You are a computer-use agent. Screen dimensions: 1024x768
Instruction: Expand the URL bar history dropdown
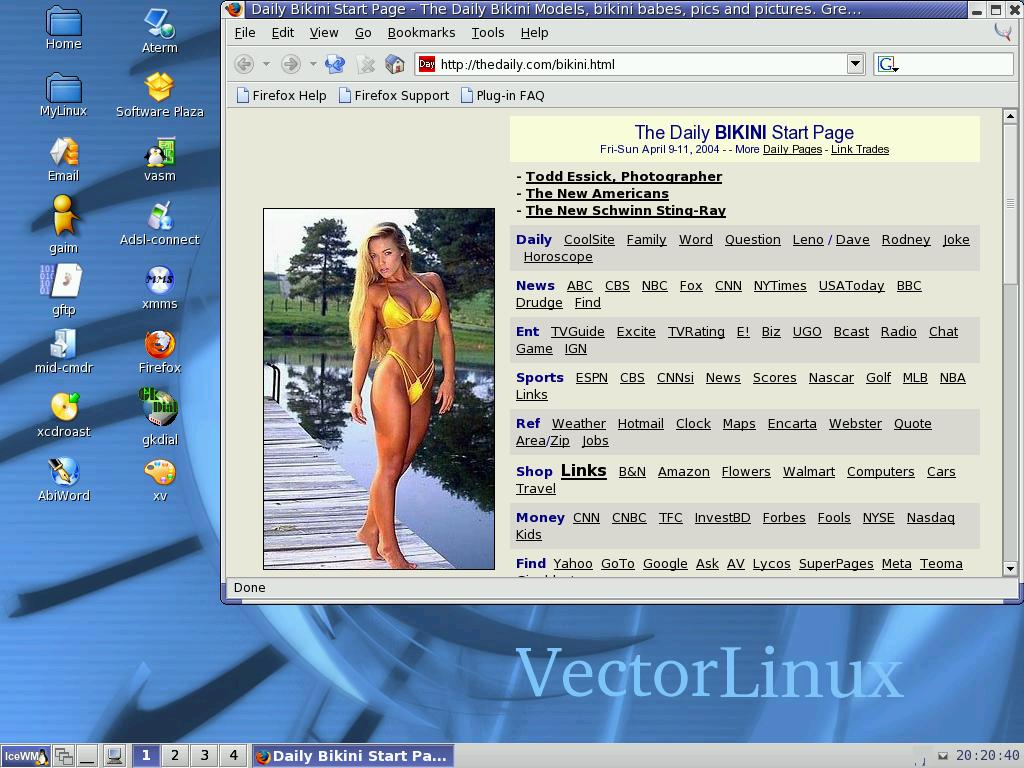[855, 64]
